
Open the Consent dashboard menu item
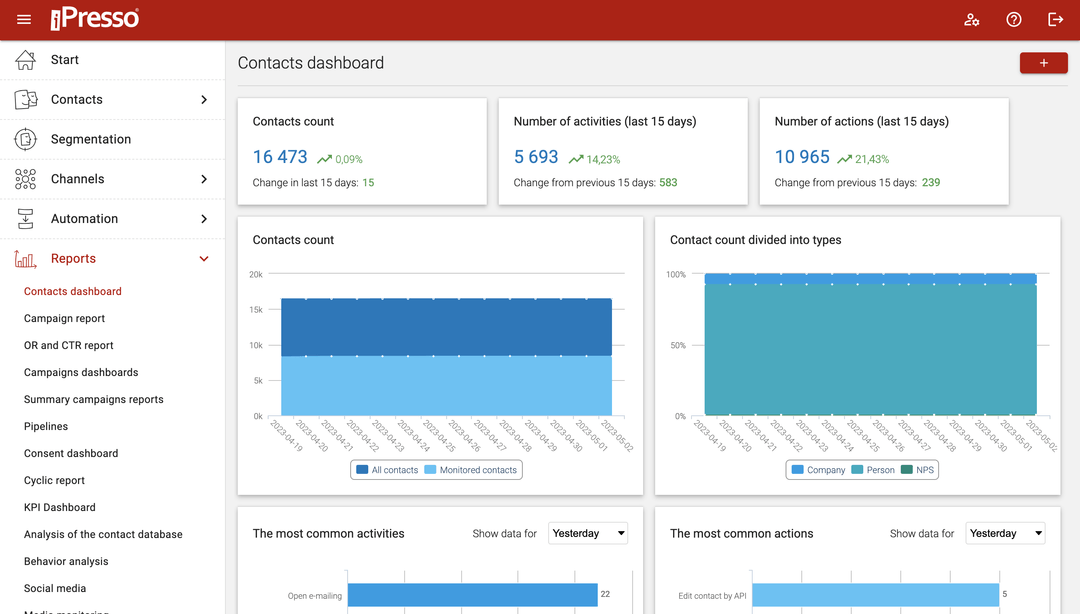72,453
